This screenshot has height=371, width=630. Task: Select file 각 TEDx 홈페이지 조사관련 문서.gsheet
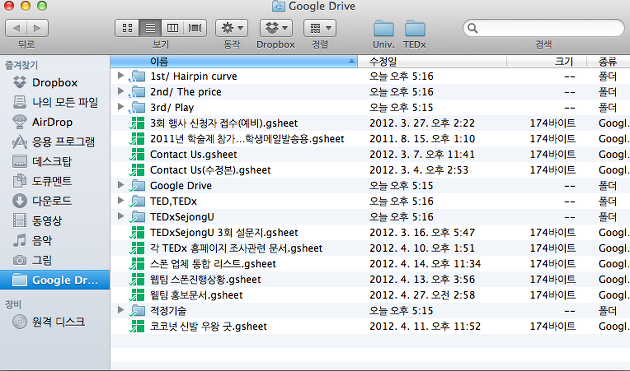[236, 248]
